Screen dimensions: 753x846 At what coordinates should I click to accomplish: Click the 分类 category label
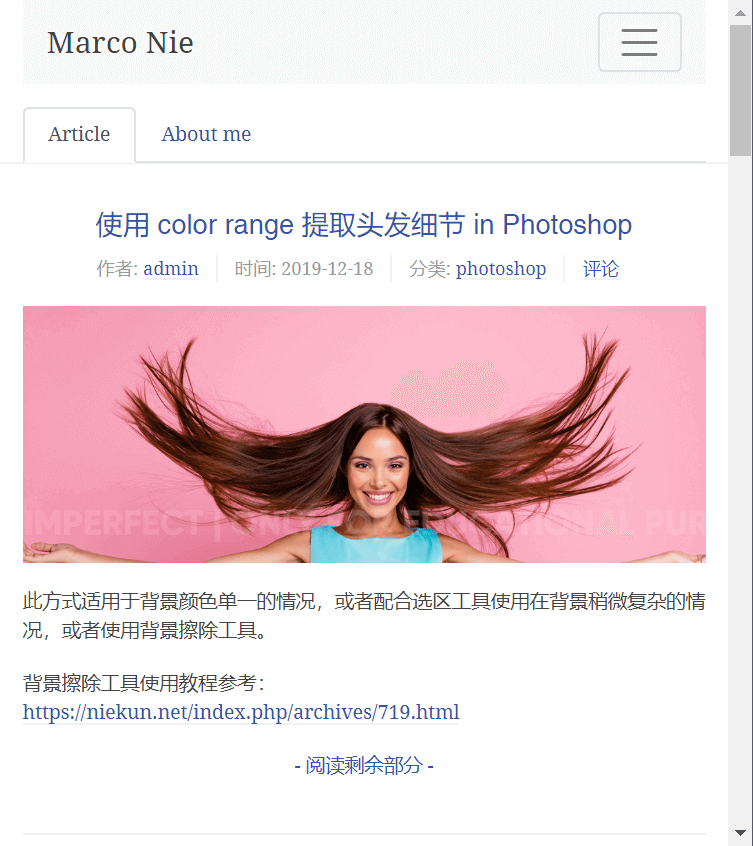click(429, 269)
